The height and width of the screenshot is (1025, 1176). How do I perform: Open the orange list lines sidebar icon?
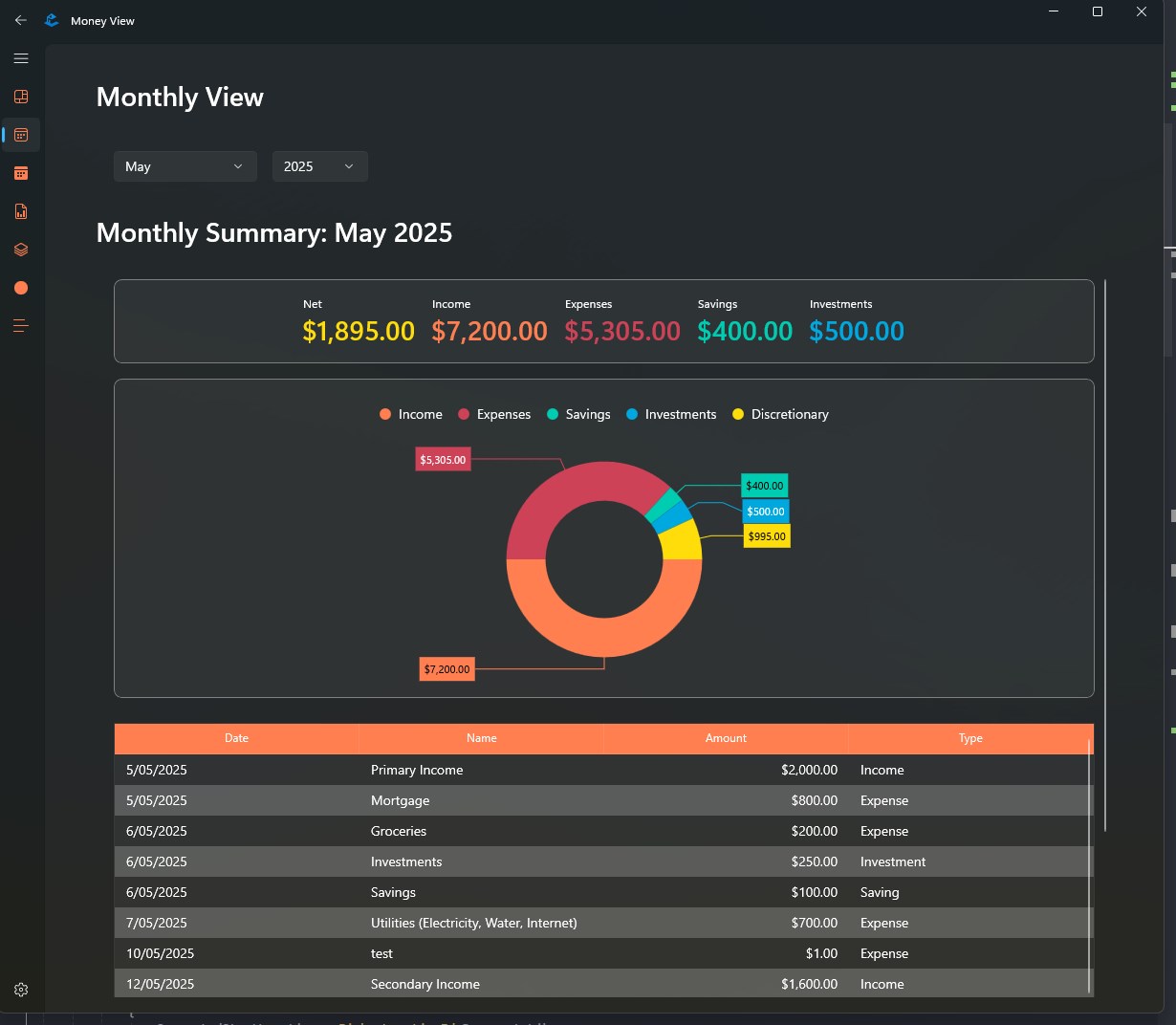21,326
